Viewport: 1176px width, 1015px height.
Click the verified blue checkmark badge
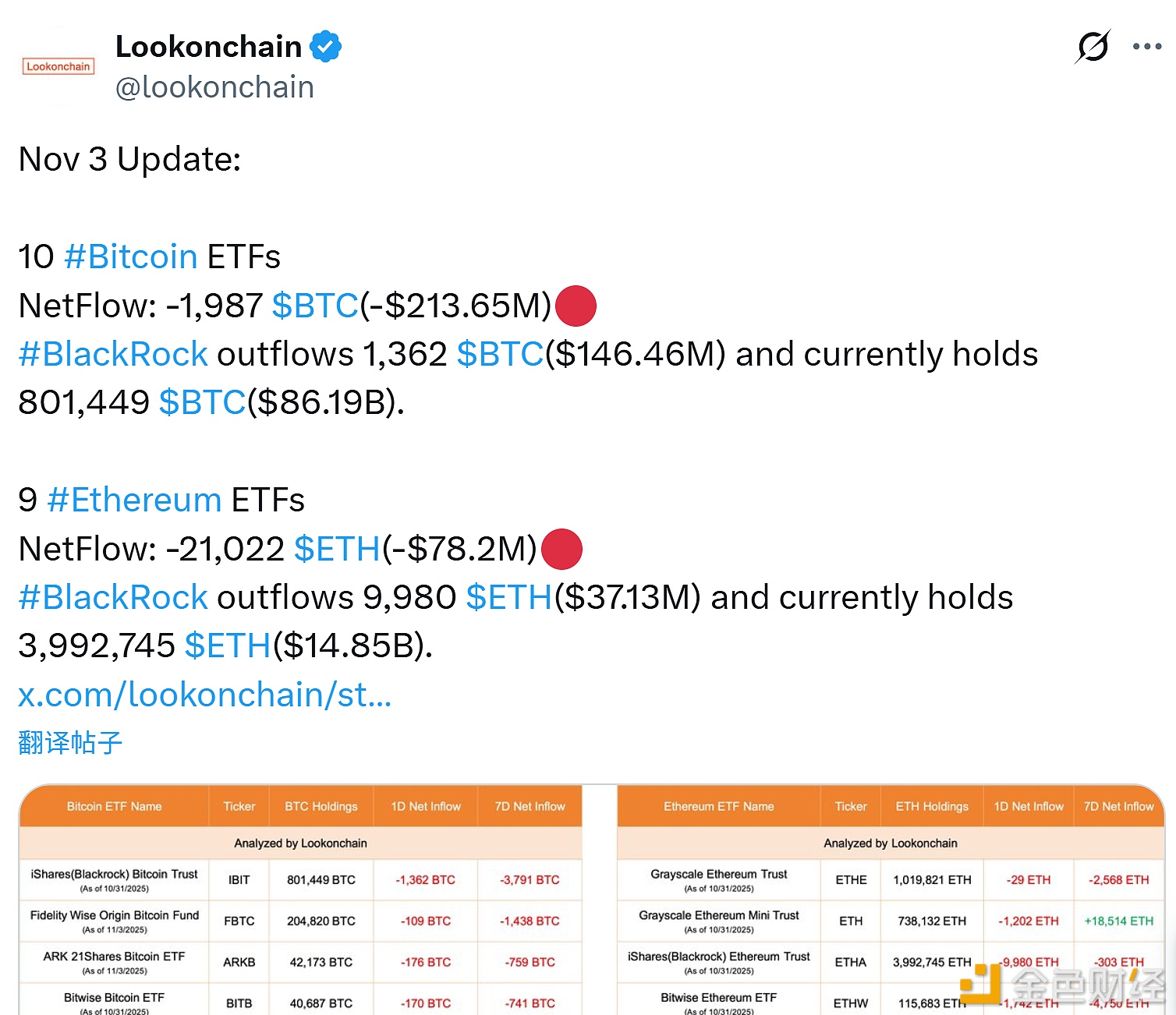[x=327, y=45]
